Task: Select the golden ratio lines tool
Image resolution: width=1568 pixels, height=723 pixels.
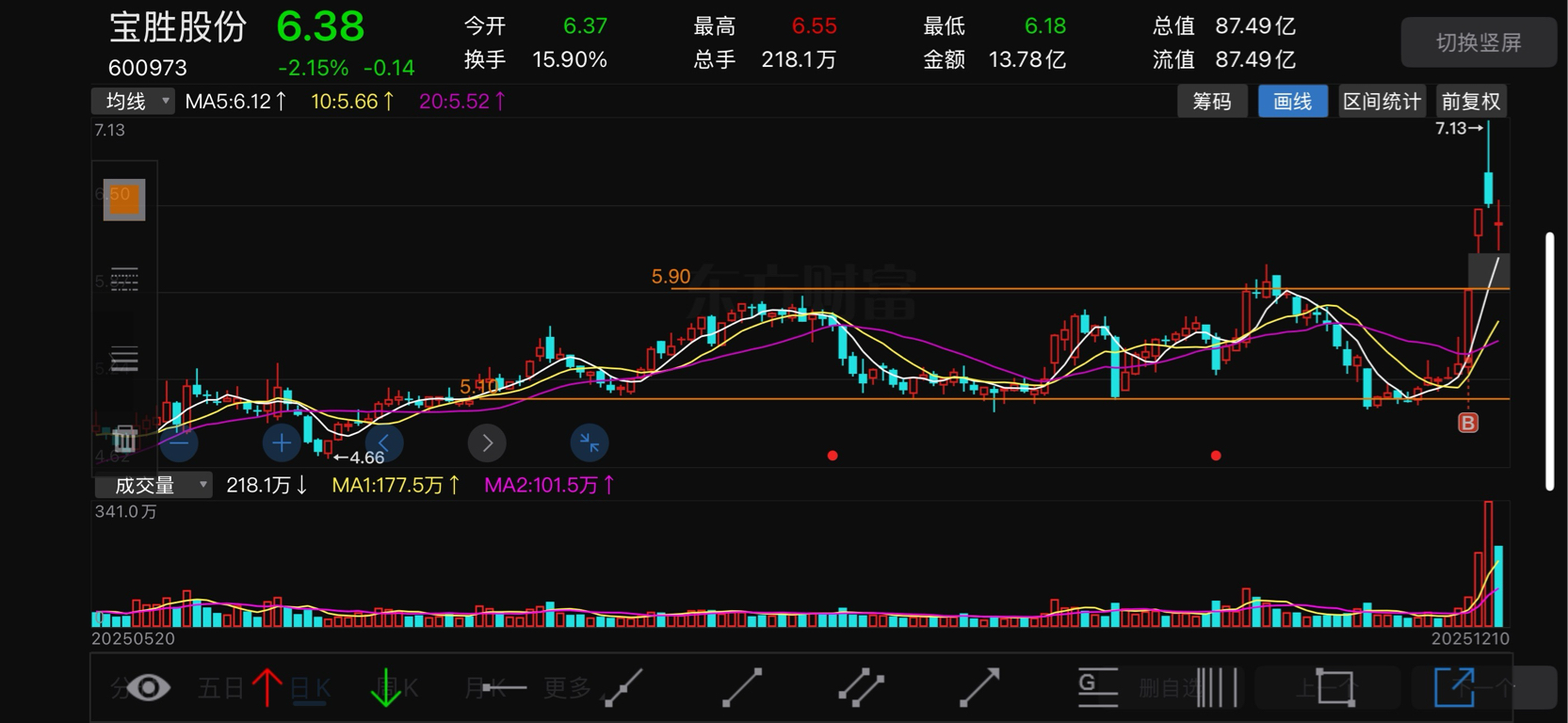Action: coord(1097,687)
